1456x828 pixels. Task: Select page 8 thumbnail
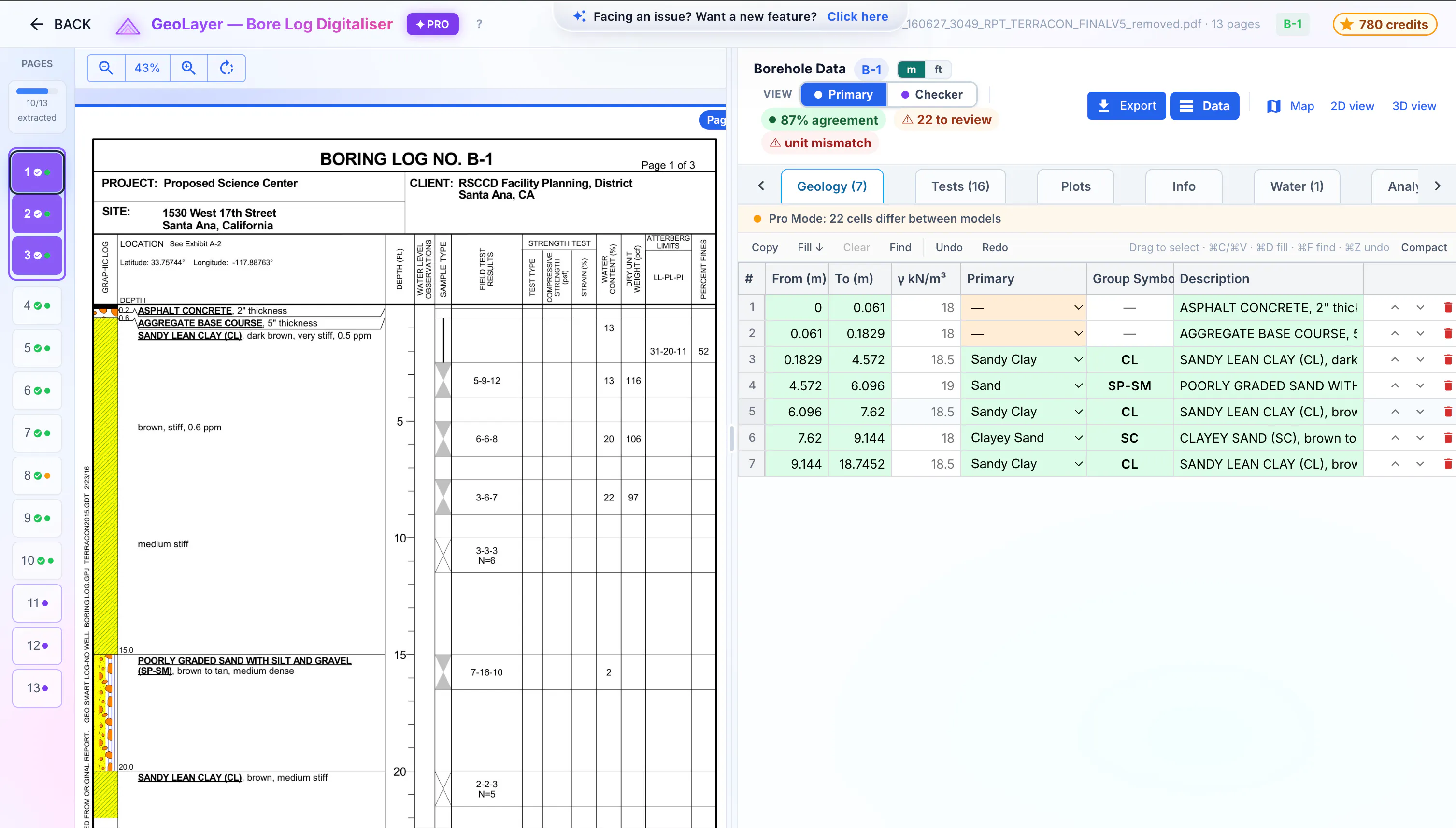point(37,475)
